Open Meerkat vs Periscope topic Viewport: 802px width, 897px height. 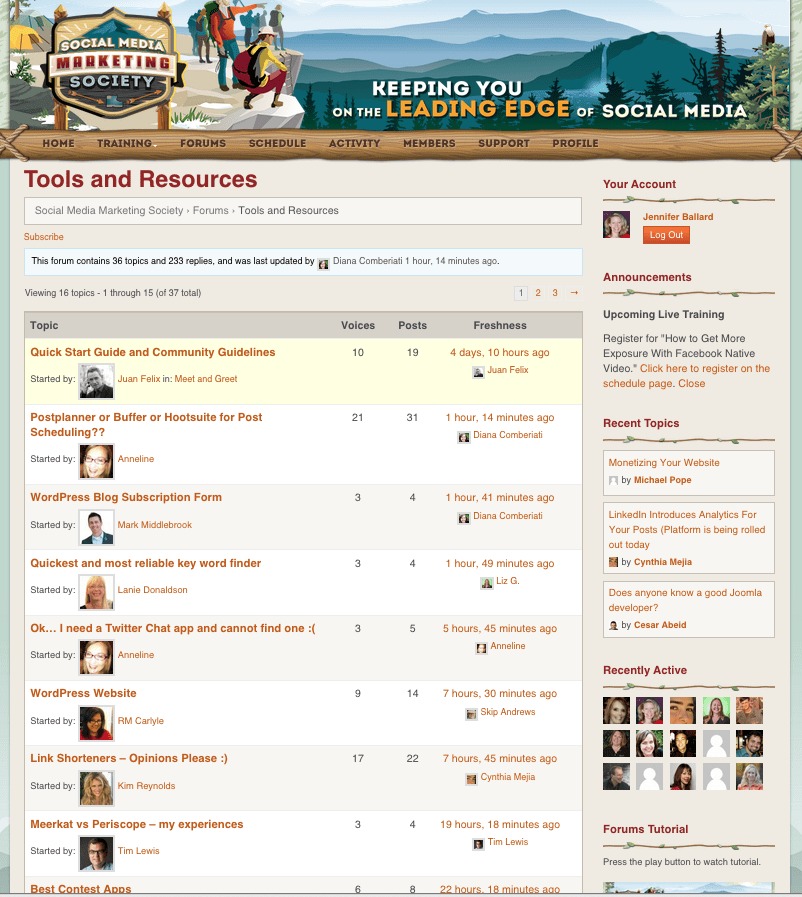[x=137, y=824]
